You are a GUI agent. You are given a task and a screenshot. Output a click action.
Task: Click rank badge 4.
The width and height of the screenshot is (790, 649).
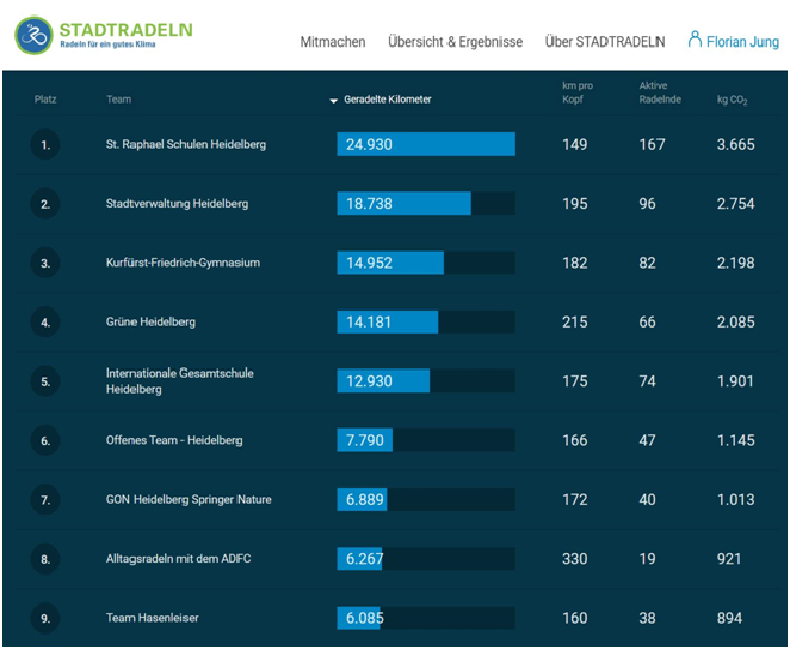point(45,322)
